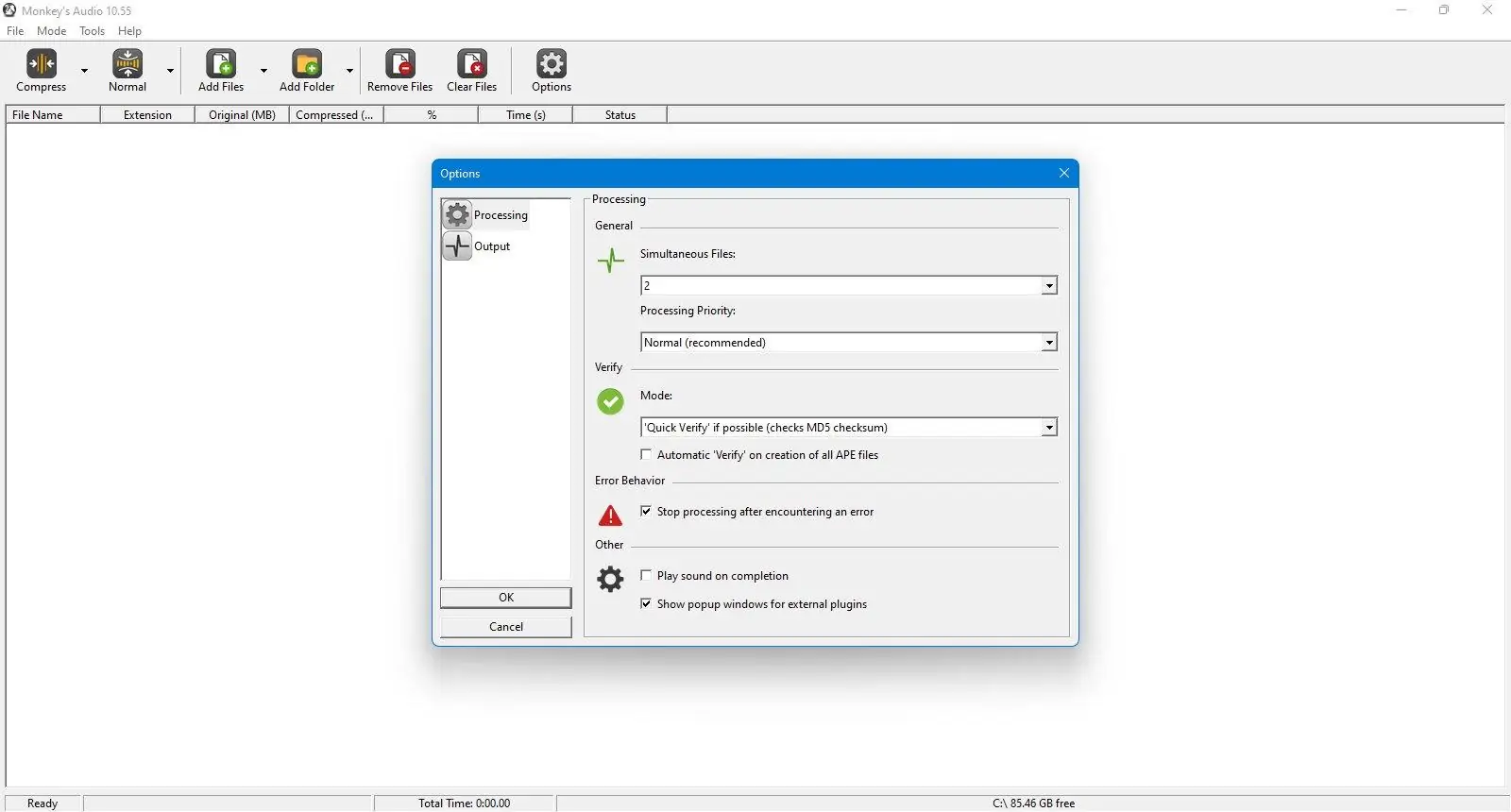Enable Automatic 'Verify' on creation checkbox
The image size is (1511, 812).
pos(646,455)
